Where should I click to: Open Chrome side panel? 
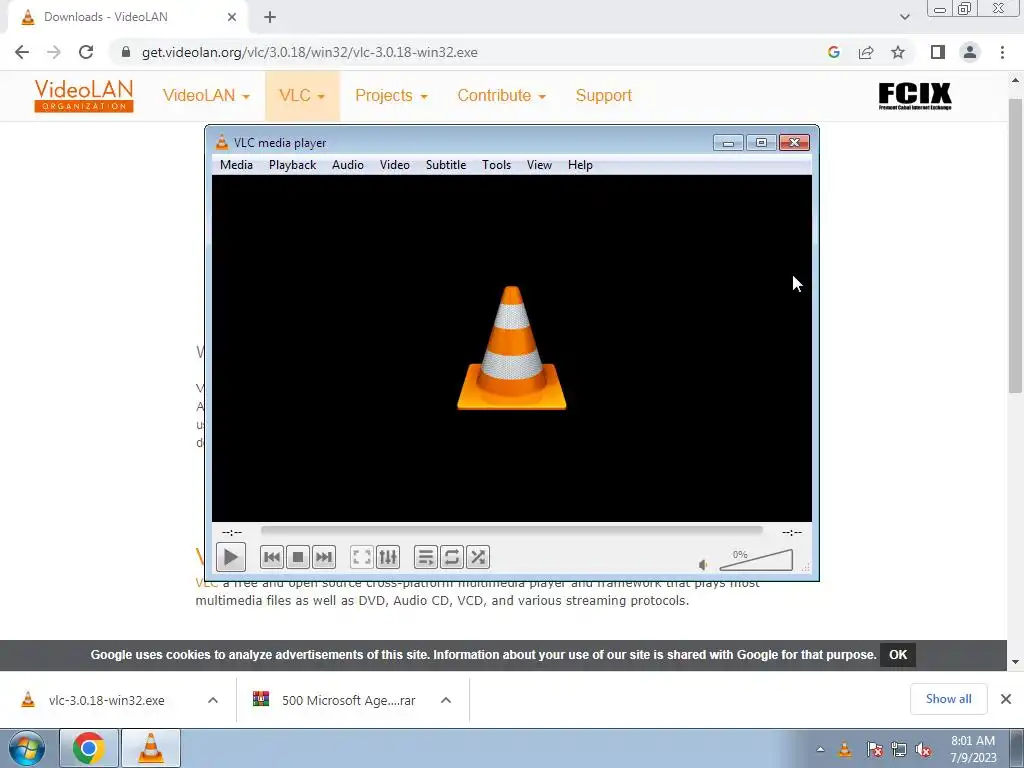tap(938, 52)
